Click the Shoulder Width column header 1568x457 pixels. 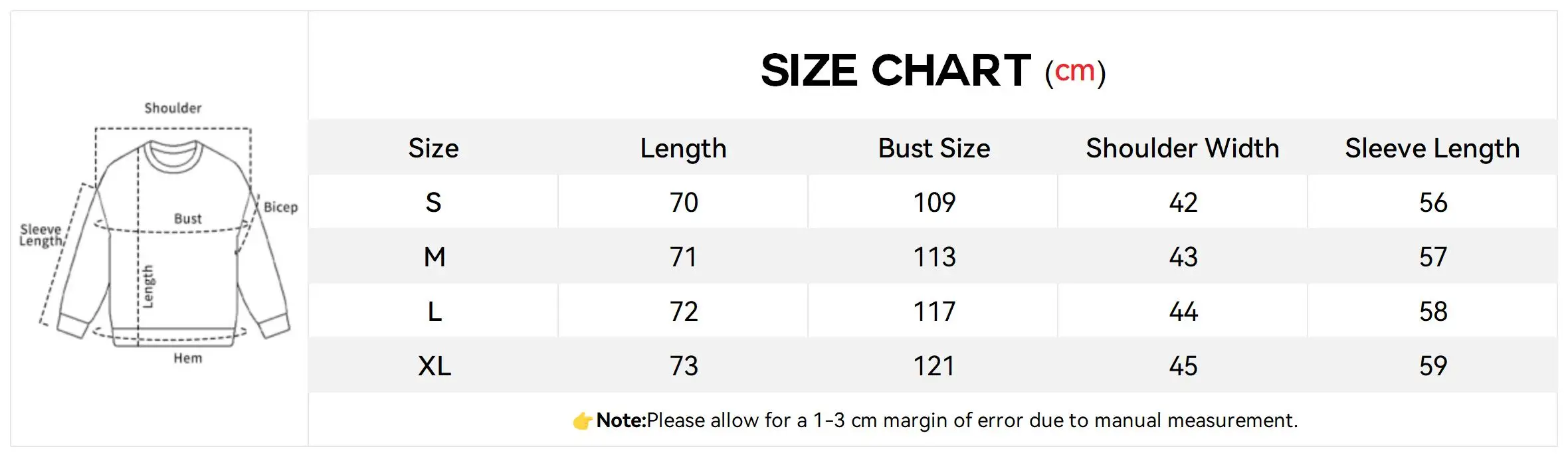coord(1182,148)
